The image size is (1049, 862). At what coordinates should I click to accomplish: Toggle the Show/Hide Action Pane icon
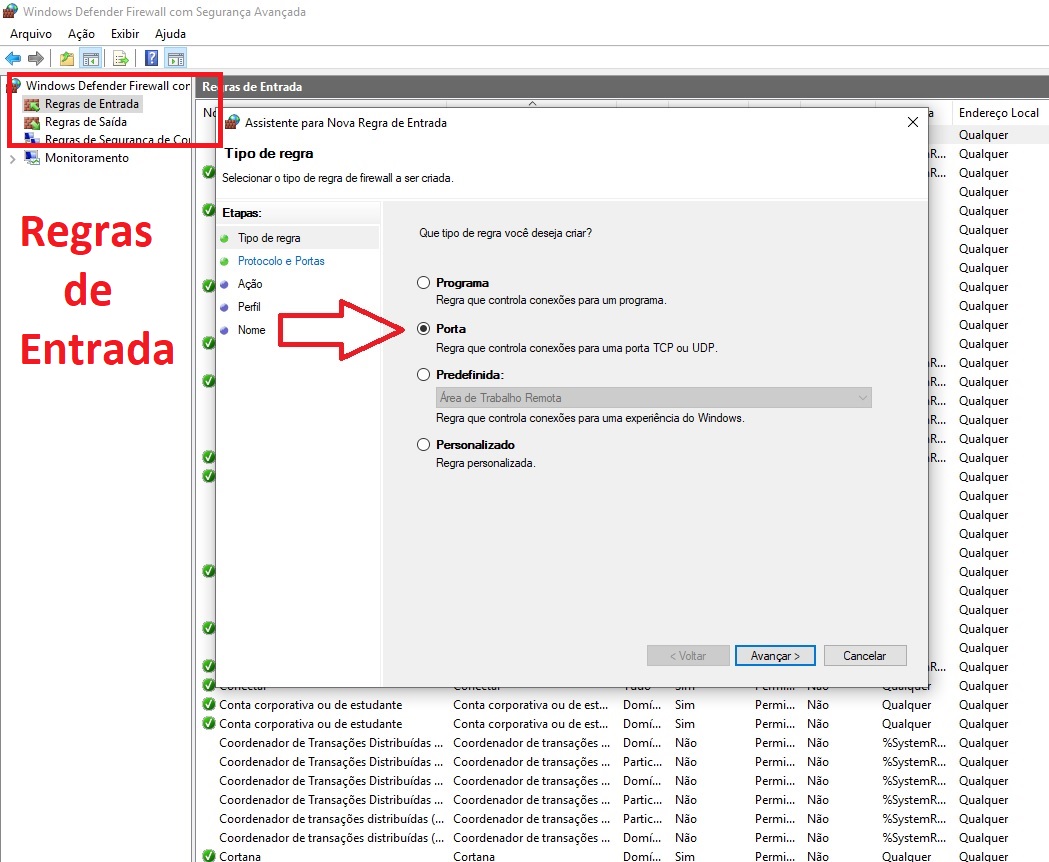click(x=176, y=58)
